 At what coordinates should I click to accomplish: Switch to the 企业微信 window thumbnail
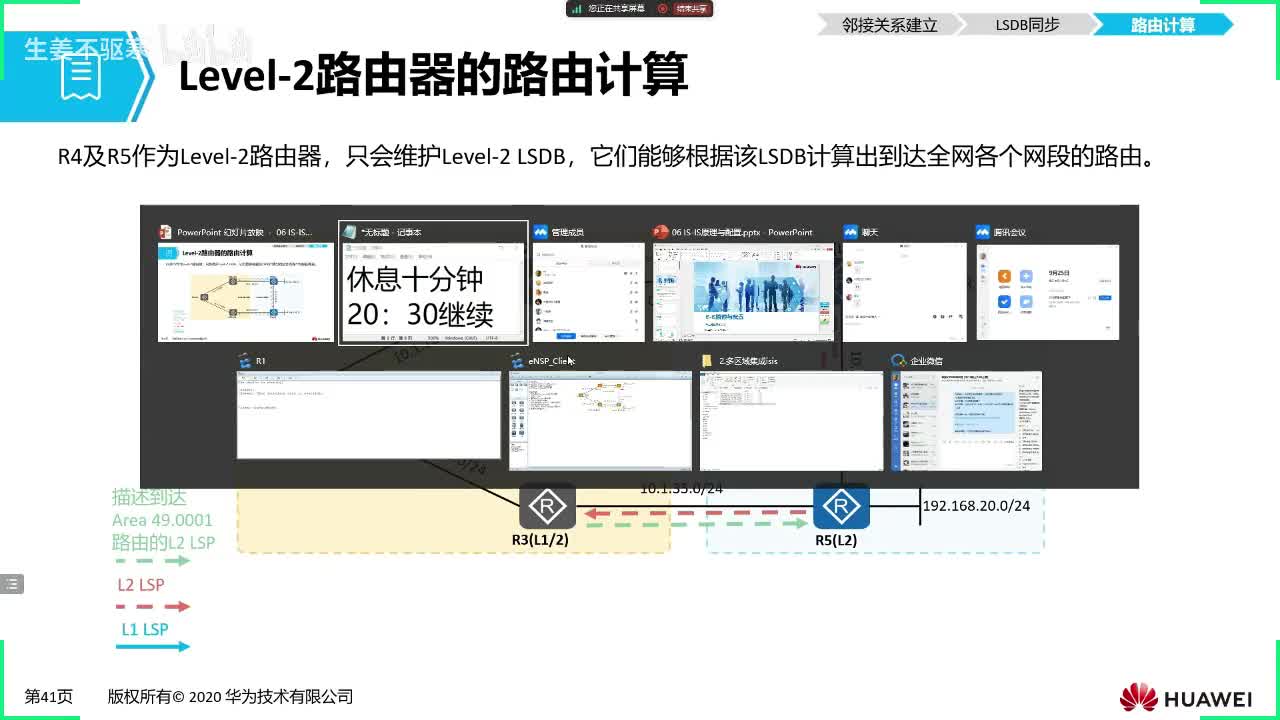click(x=966, y=420)
